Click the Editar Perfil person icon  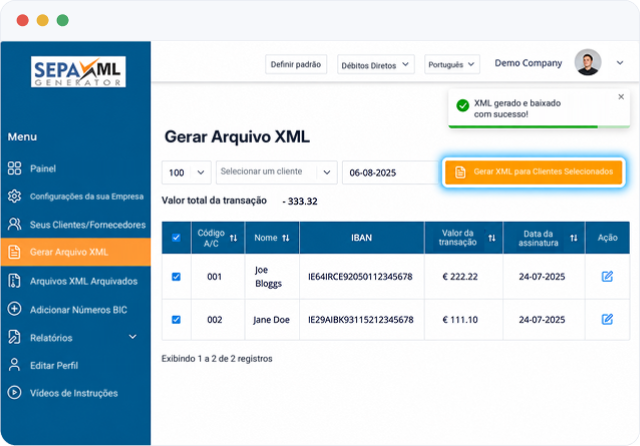[x=14, y=365]
